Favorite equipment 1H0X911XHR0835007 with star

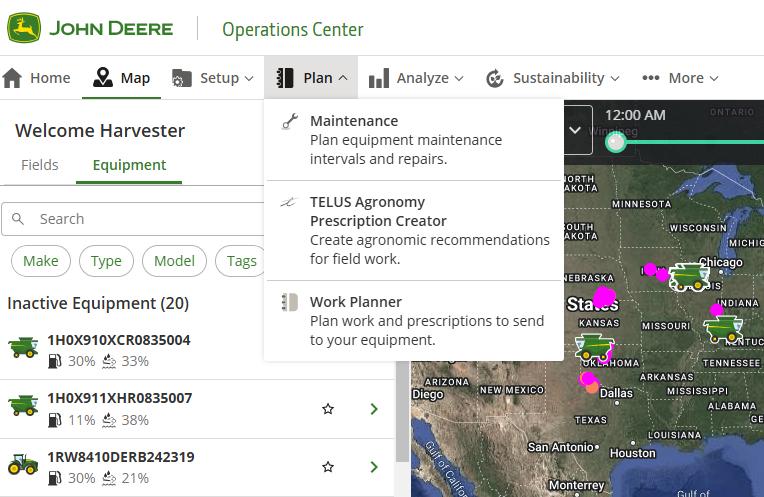328,409
